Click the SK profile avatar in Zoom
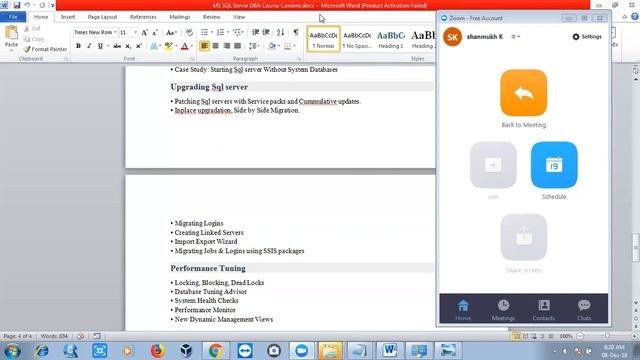Image resolution: width=640 pixels, height=360 pixels. (452, 37)
